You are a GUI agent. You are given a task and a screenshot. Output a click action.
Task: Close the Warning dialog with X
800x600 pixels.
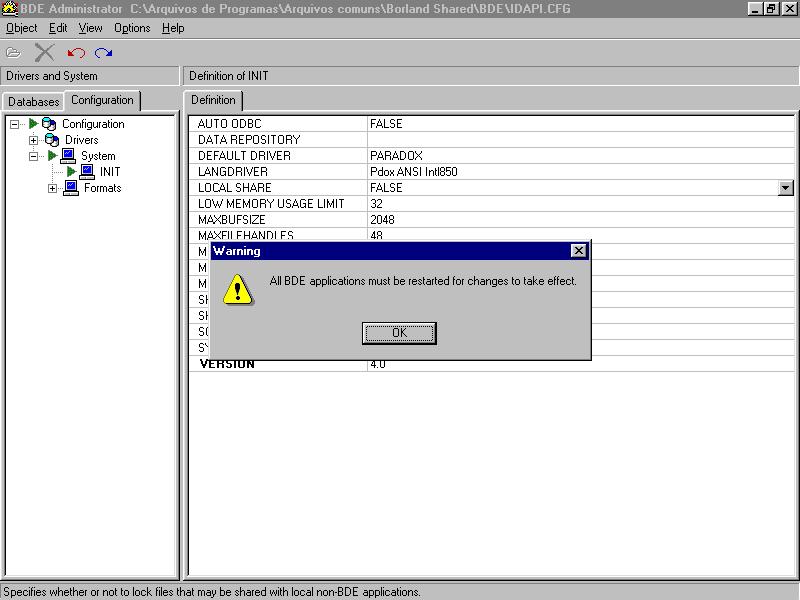tap(578, 251)
